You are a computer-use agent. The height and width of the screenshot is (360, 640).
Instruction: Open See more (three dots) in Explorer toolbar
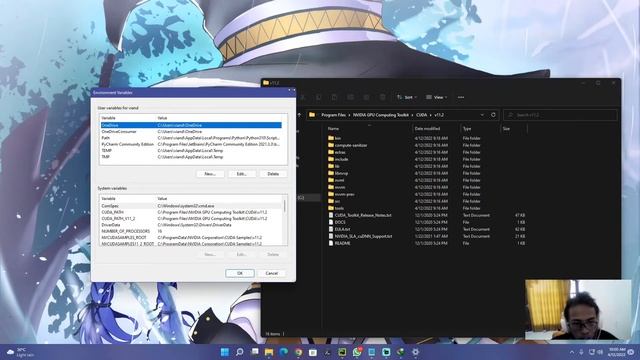461,97
